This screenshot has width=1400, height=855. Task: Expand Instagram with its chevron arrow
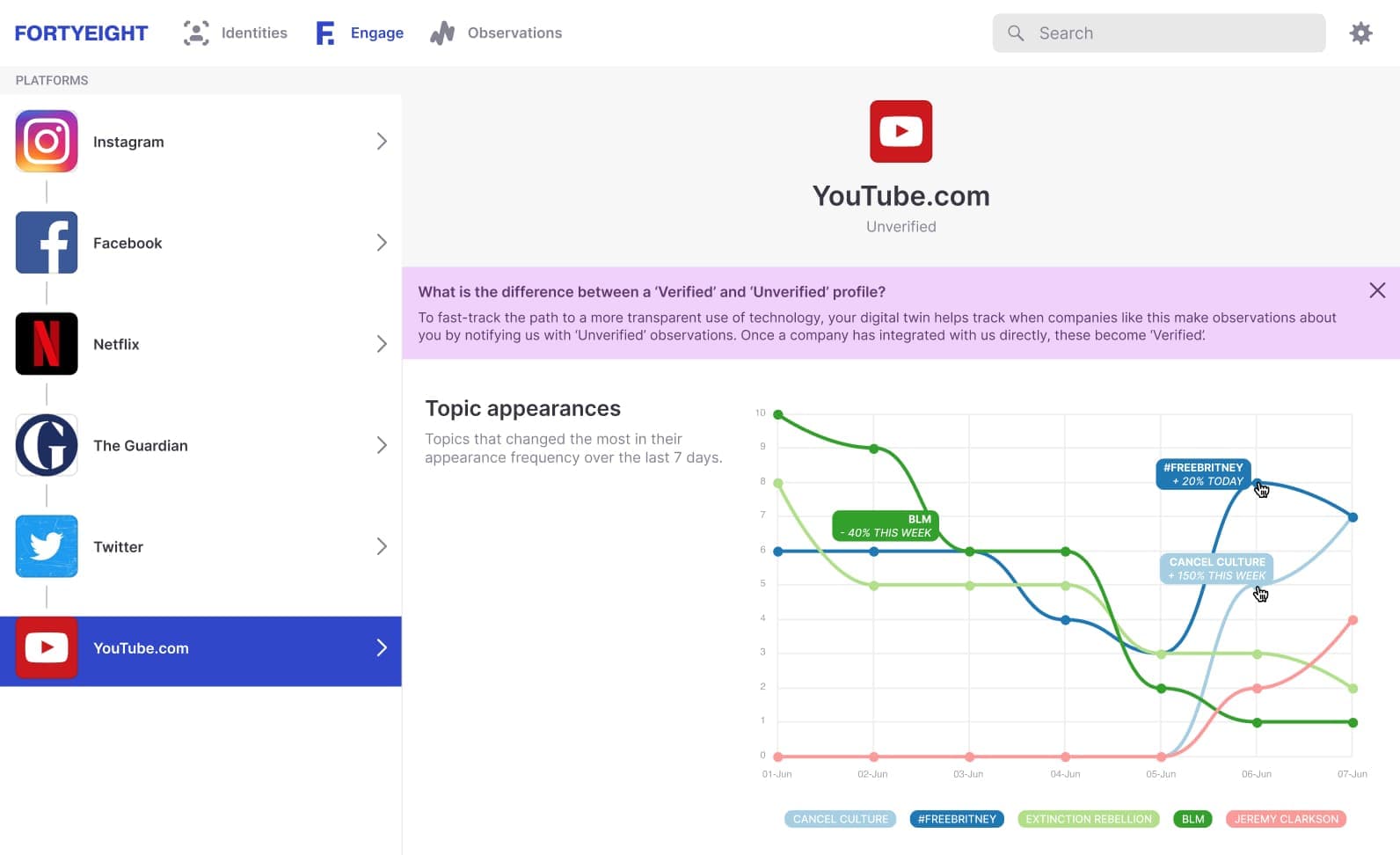tap(382, 142)
